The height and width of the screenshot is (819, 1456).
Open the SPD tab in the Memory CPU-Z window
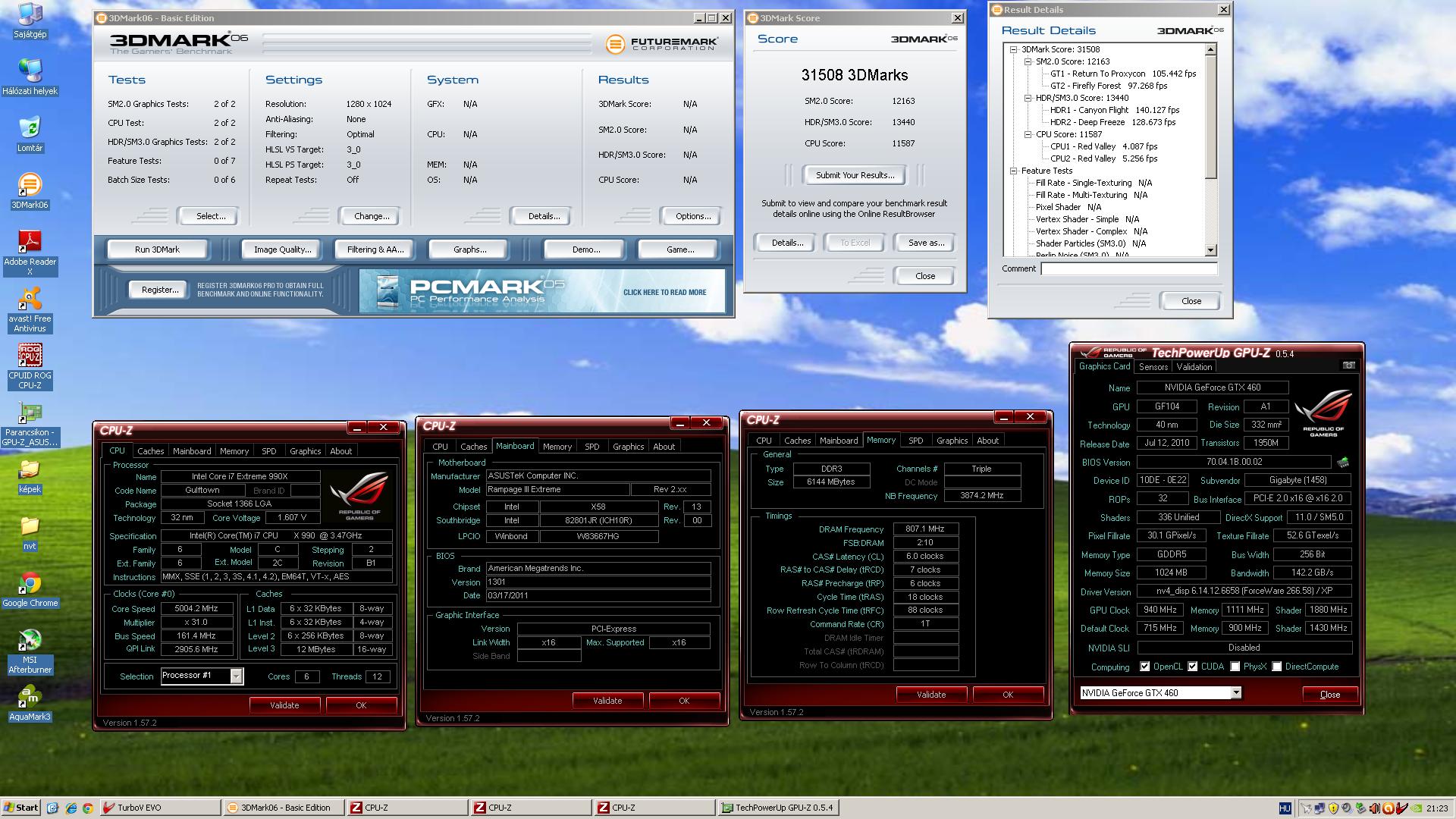[x=915, y=441]
